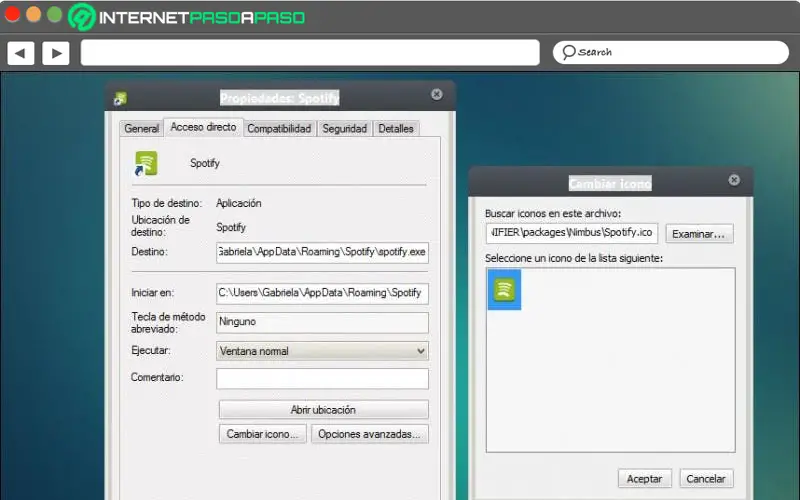The image size is (800, 500).
Task: Click the browser back arrow button
Action: click(x=21, y=53)
